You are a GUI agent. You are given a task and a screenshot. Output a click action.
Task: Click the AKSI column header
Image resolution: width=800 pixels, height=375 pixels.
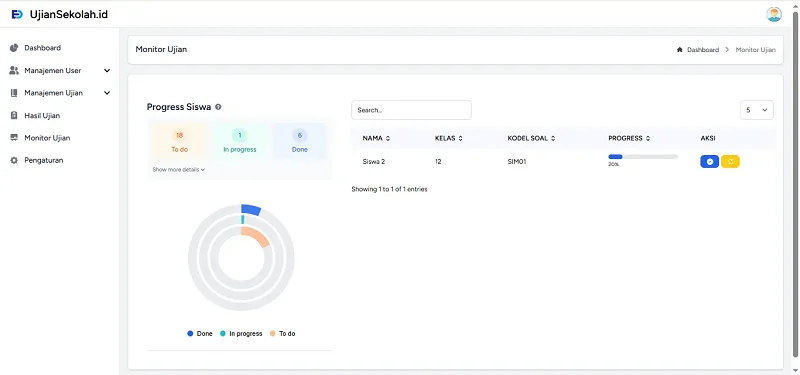click(x=708, y=138)
